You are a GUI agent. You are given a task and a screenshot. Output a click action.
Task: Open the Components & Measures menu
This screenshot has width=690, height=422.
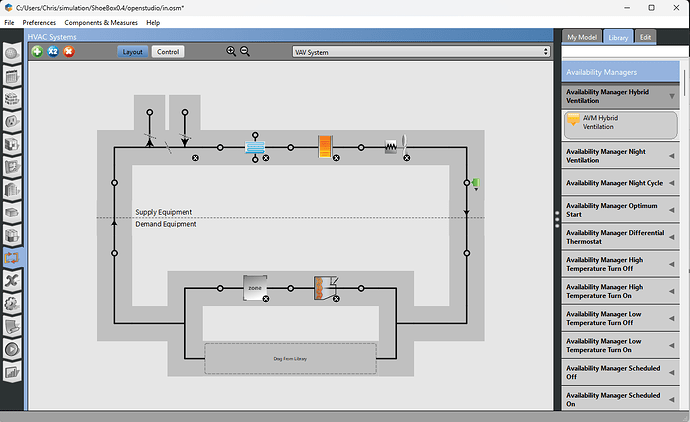tap(101, 22)
